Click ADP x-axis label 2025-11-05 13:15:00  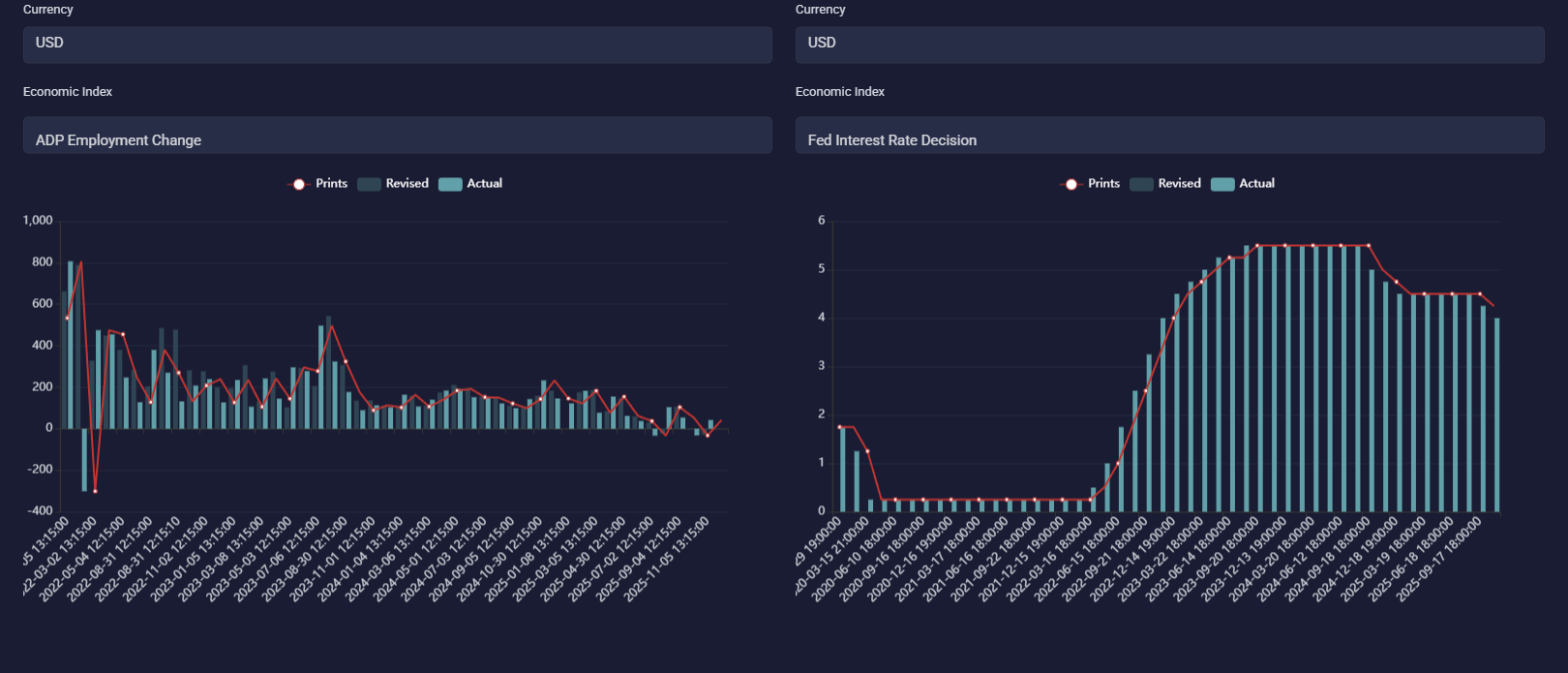668,560
